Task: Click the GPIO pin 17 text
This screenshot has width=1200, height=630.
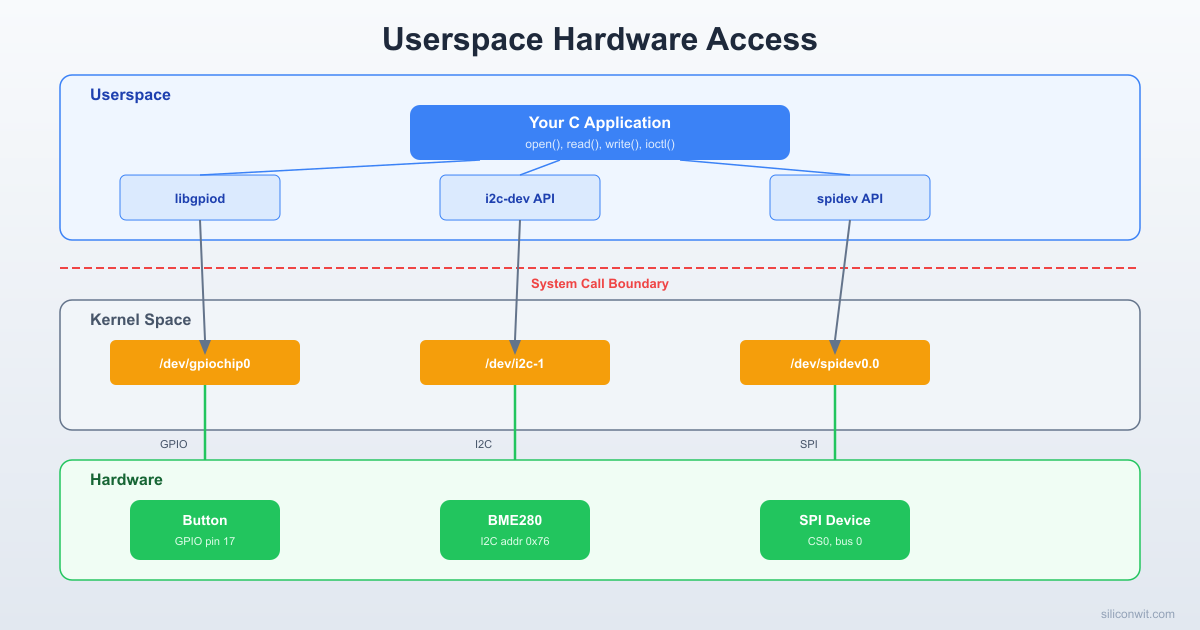Action: click(204, 540)
